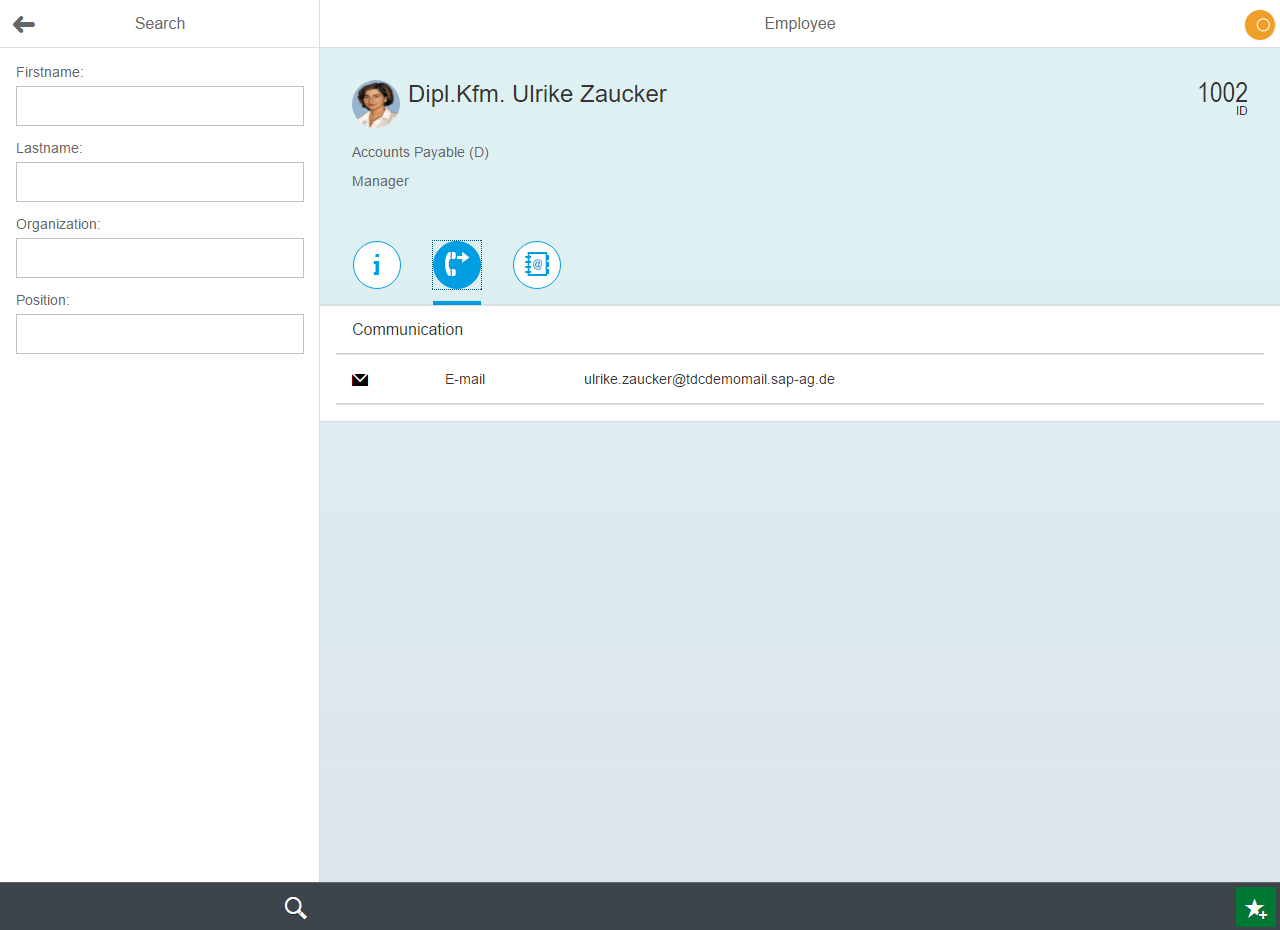Select the phone Communication tab icon

pyautogui.click(x=457, y=265)
